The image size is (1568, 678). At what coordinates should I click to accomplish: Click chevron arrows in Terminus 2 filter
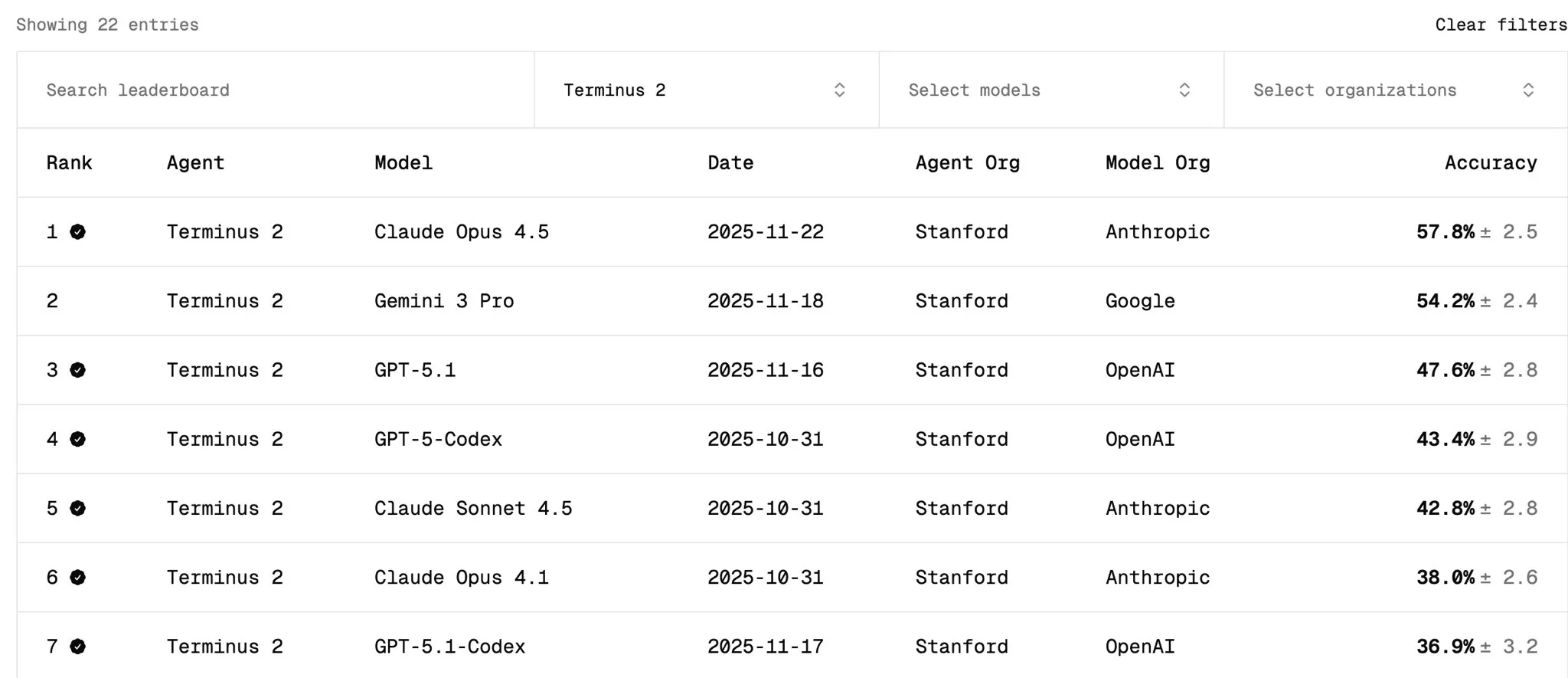click(x=839, y=90)
